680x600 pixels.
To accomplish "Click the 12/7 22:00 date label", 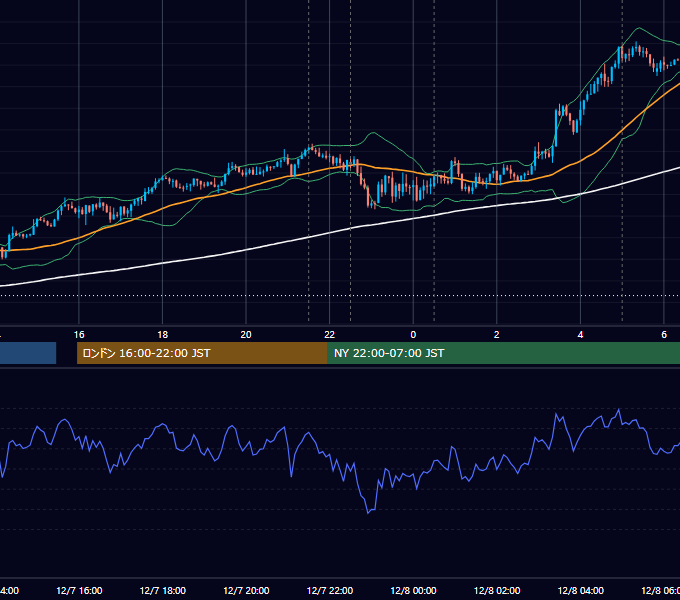I will point(330,590).
